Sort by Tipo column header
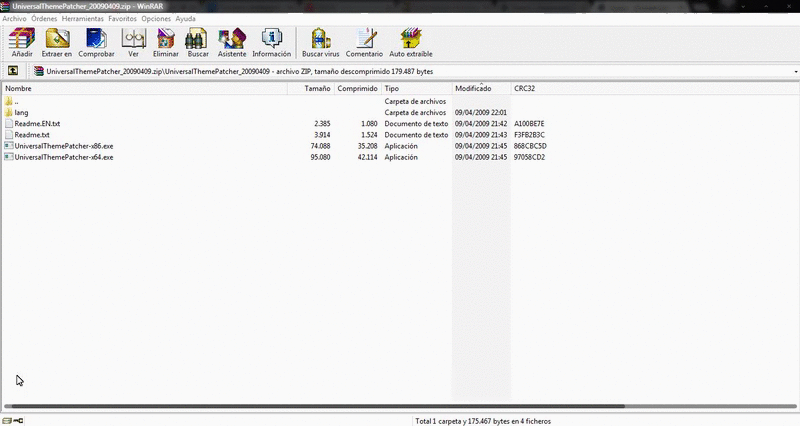The image size is (800, 426). click(x=416, y=88)
